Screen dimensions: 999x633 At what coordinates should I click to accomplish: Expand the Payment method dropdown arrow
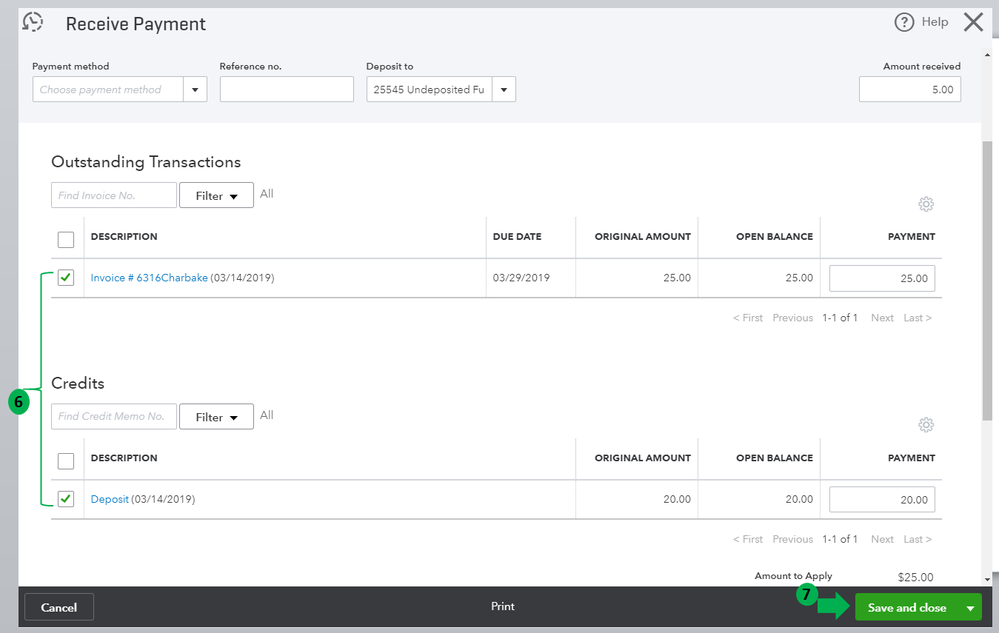[x=195, y=90]
